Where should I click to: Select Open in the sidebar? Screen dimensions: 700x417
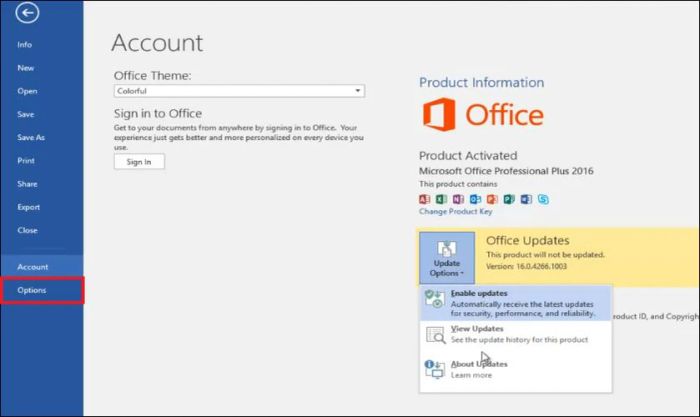pos(27,91)
